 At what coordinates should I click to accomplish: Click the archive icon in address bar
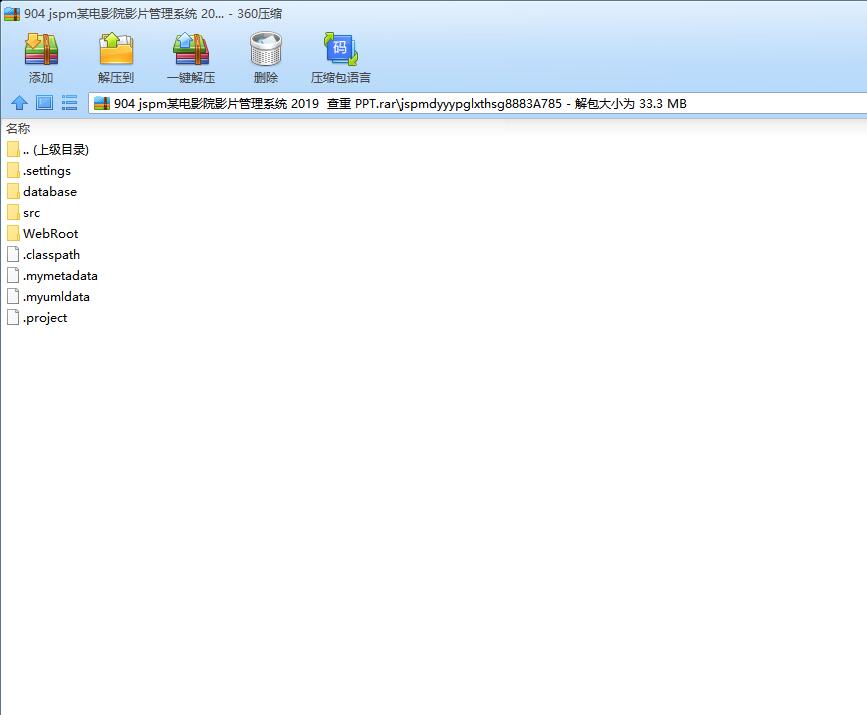coord(102,103)
